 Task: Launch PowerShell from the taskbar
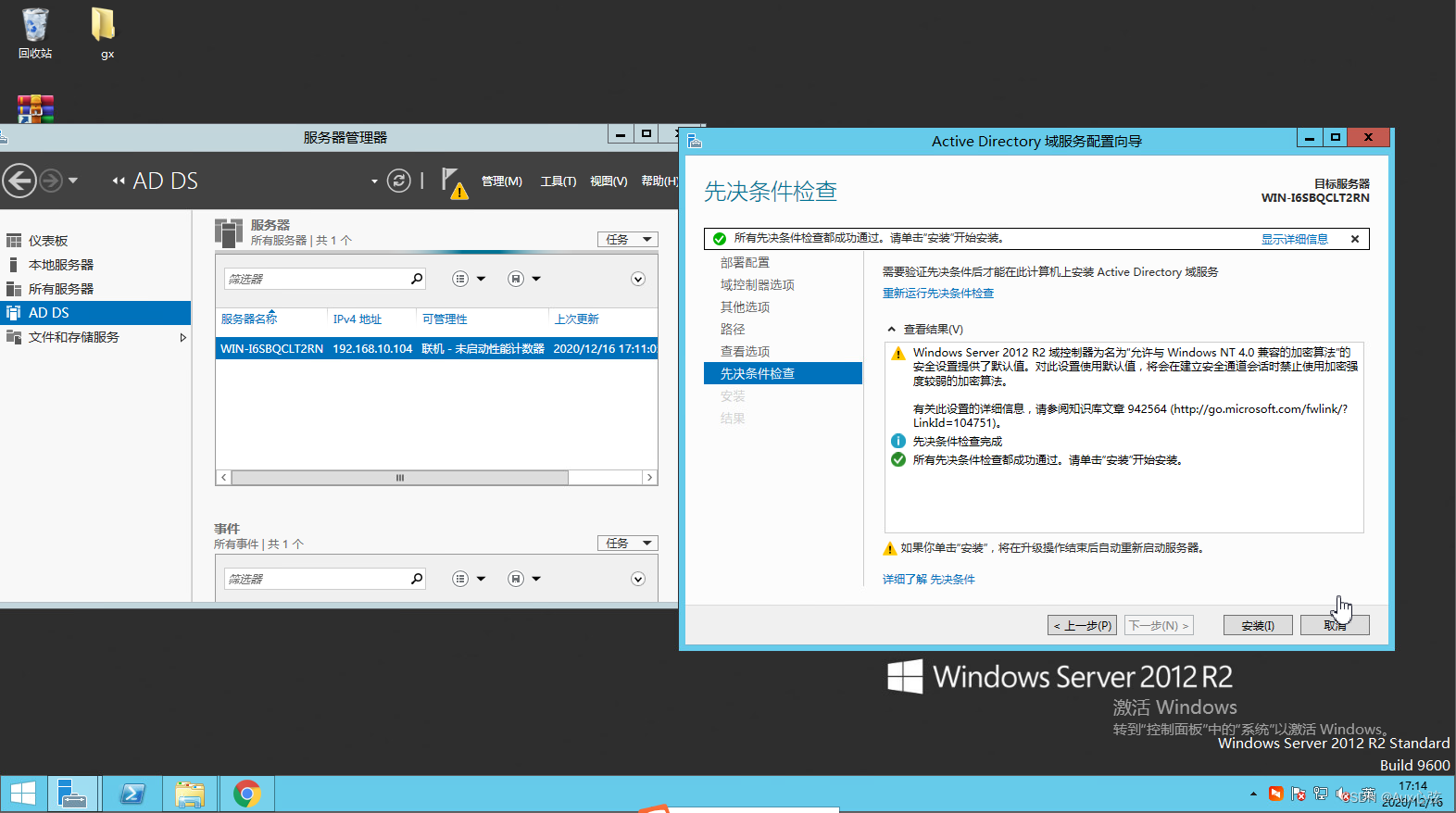[132, 794]
